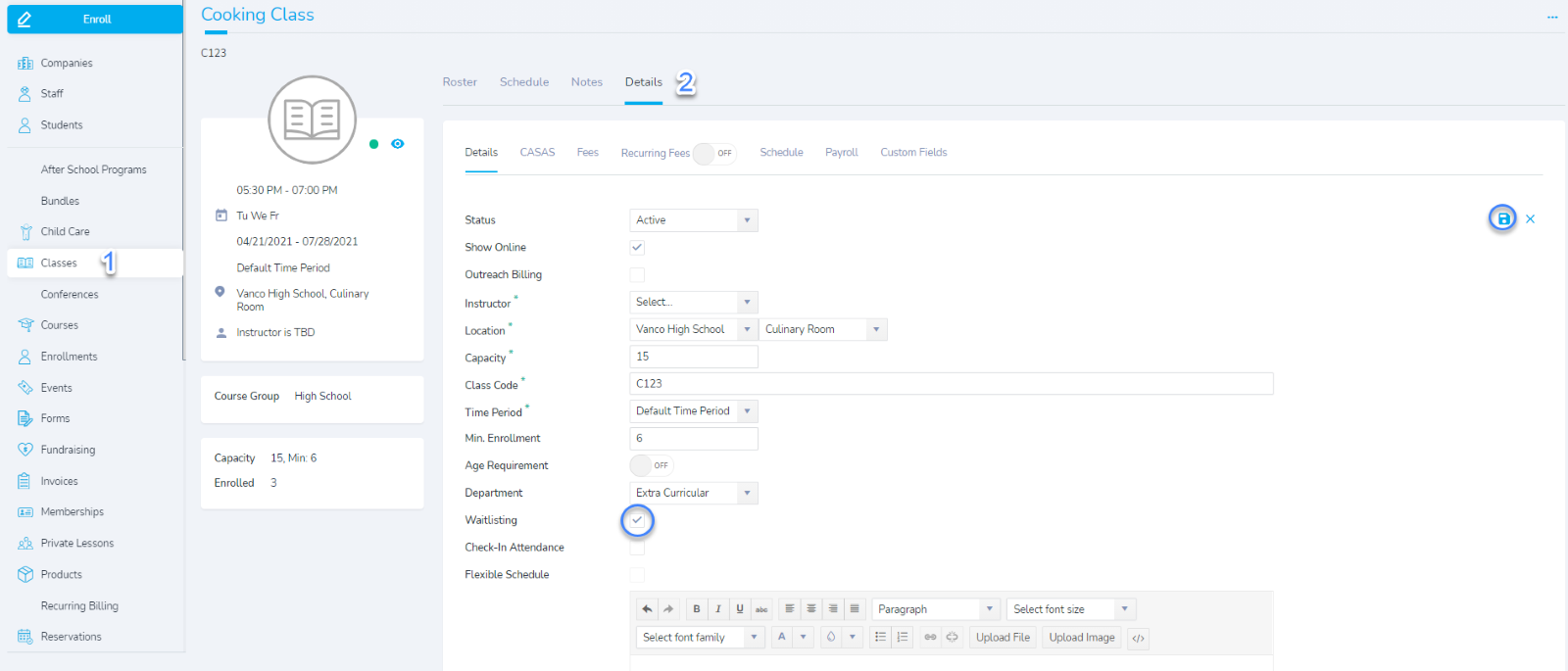Open the font color dropdown arrow

click(x=803, y=638)
